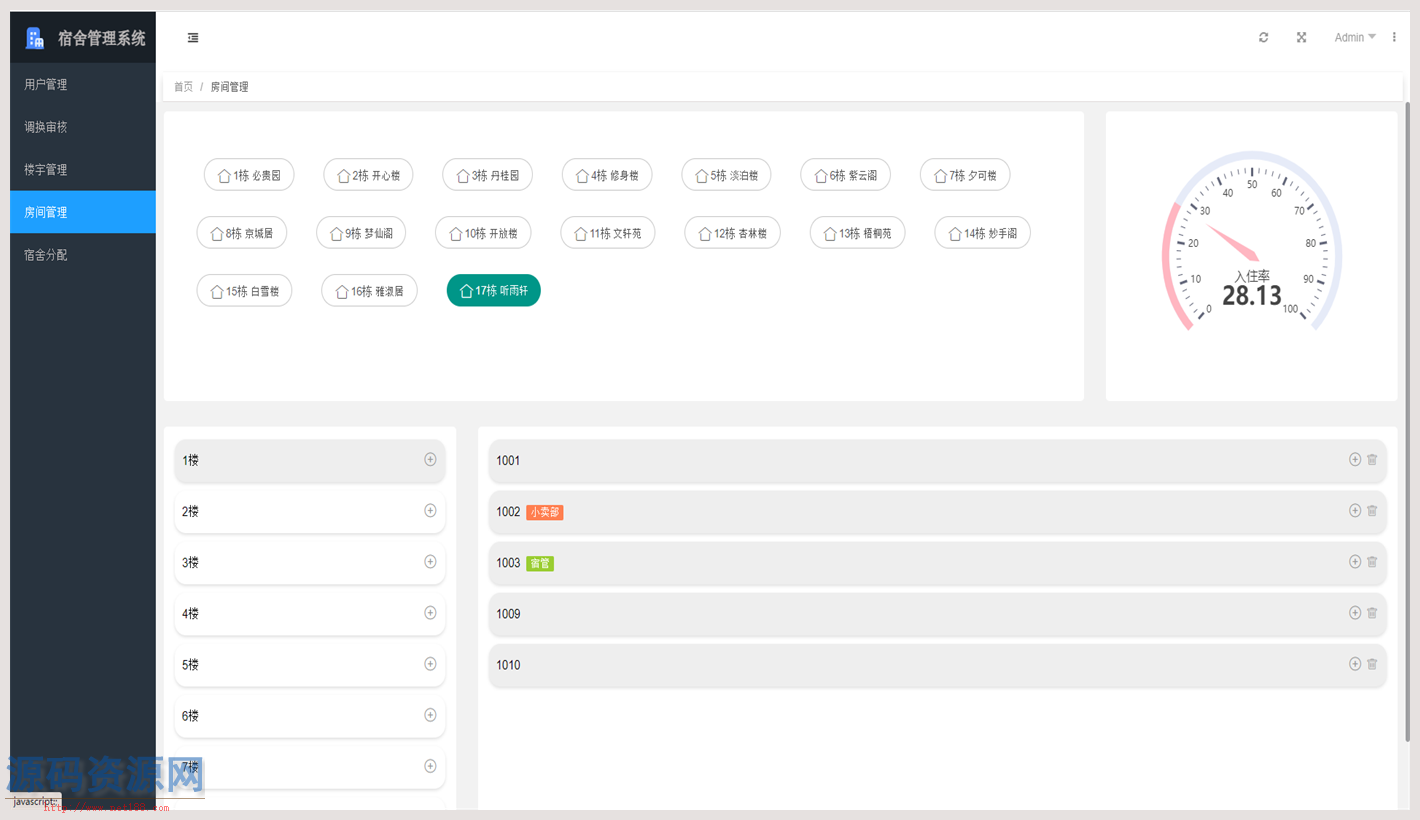
Task: Select building 8栋 京城居
Action: 242,233
